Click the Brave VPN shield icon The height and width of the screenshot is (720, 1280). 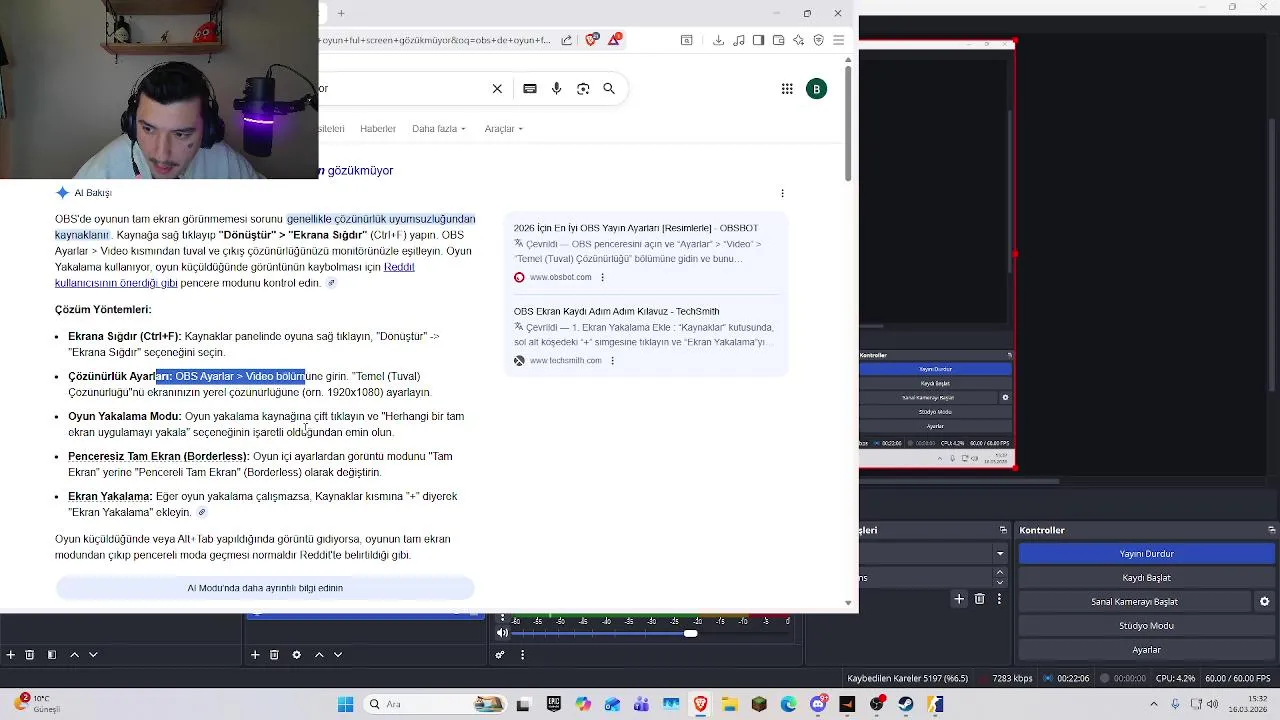tap(818, 40)
